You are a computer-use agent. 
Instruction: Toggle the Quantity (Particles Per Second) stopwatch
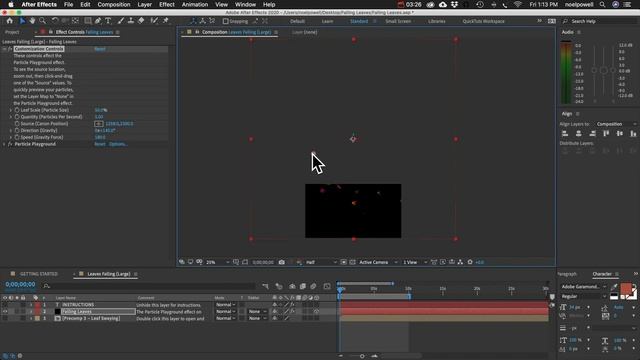click(x=17, y=117)
